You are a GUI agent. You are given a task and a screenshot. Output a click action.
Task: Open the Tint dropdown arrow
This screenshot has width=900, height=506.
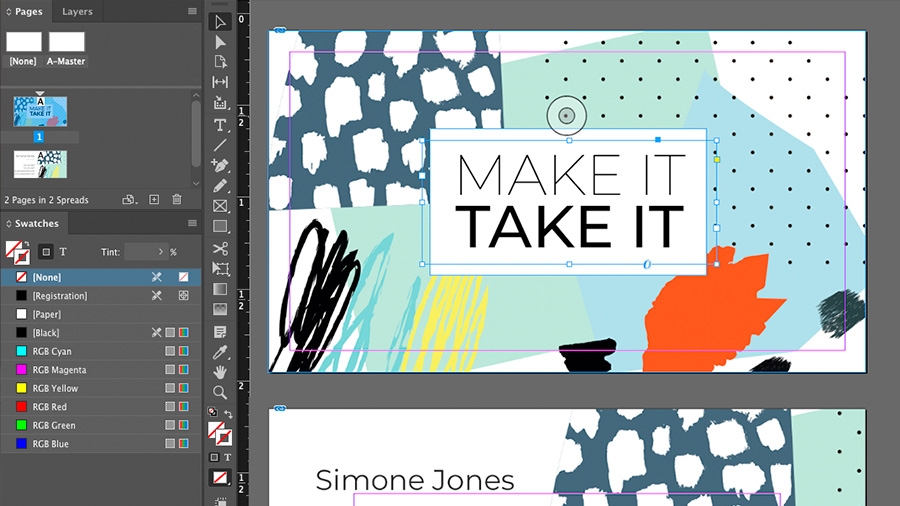coord(161,252)
